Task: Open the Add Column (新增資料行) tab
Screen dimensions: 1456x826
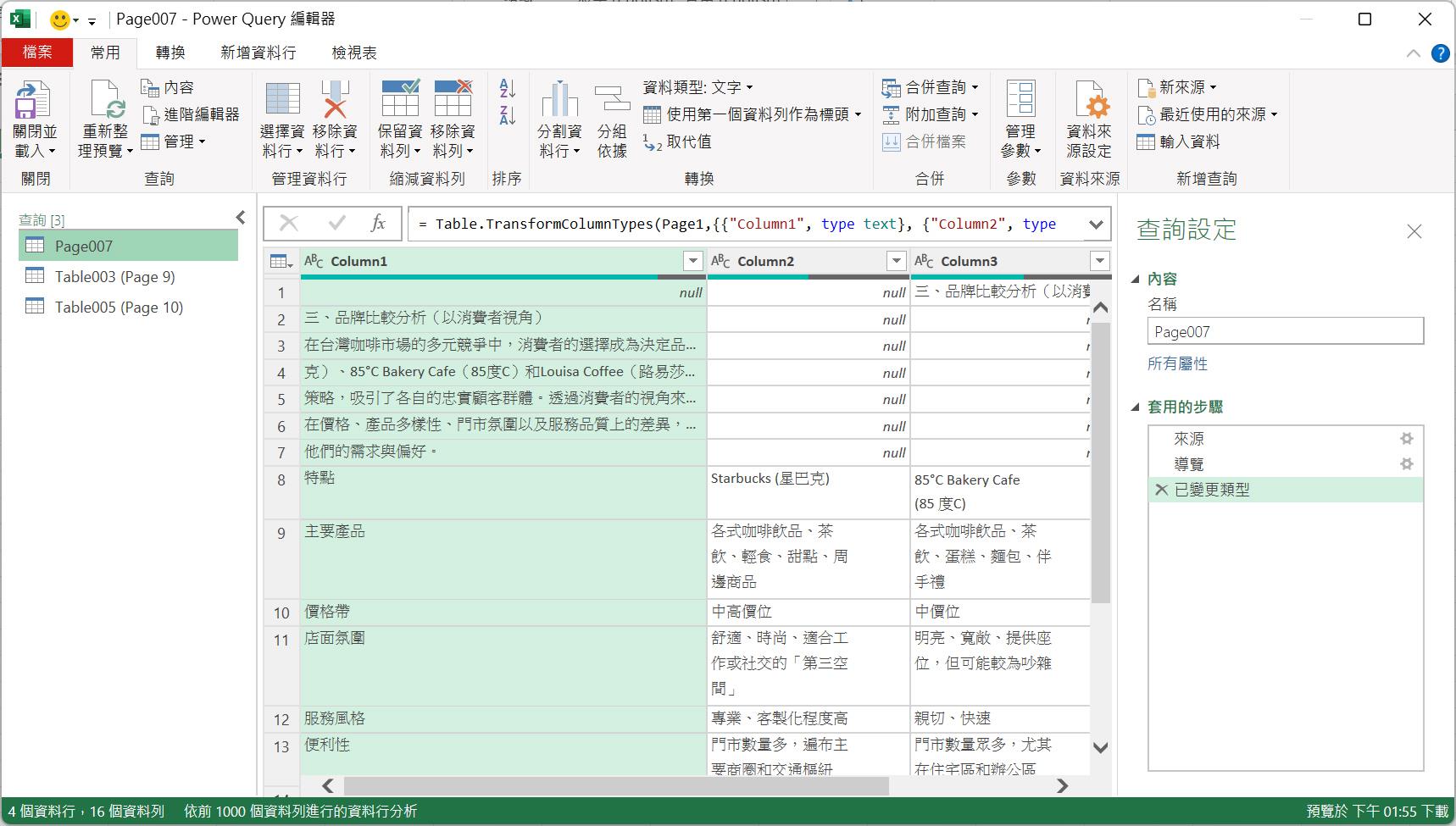Action: point(258,53)
